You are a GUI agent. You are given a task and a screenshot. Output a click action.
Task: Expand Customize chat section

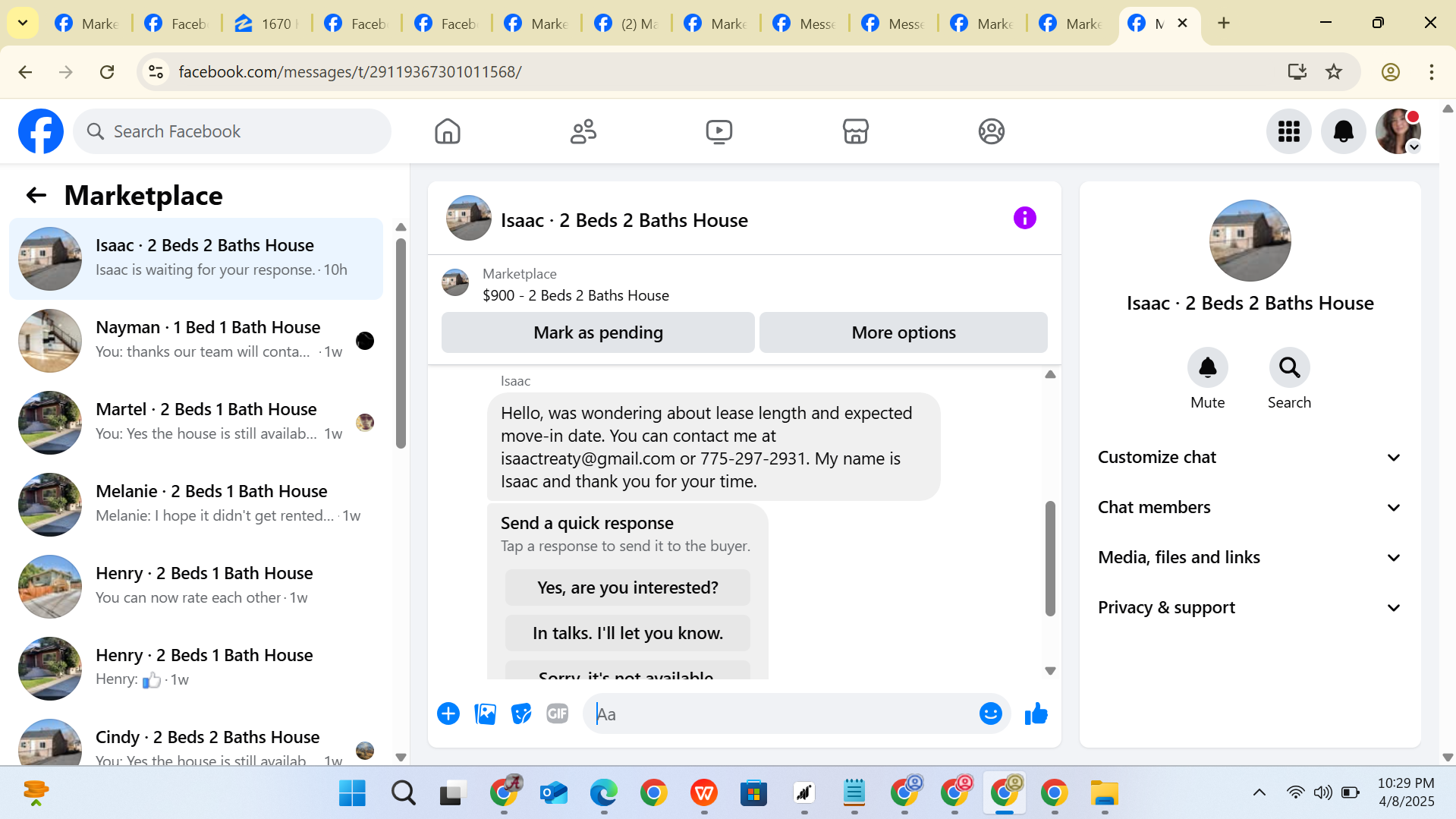[1249, 457]
